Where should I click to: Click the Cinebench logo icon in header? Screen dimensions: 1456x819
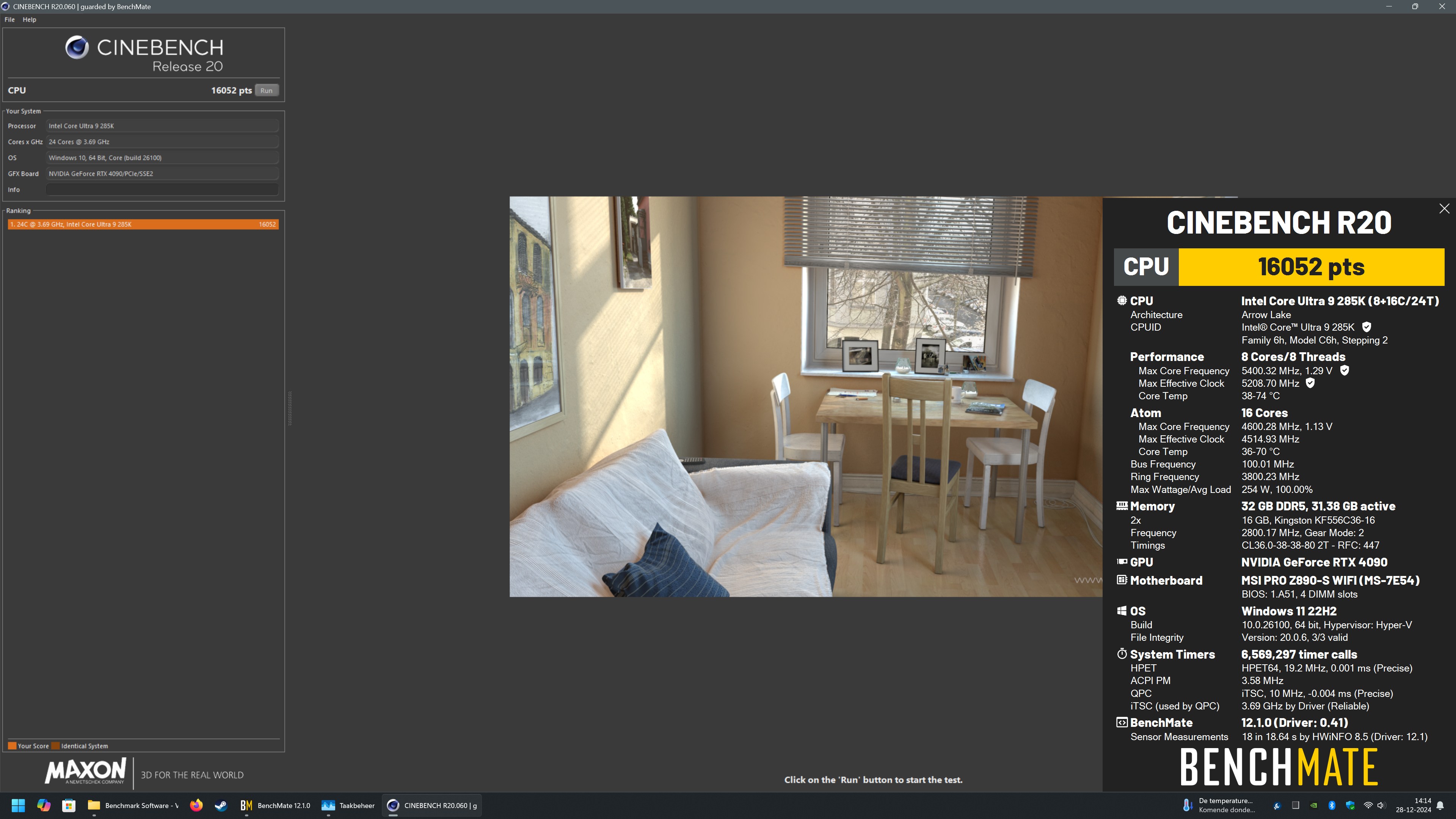pyautogui.click(x=77, y=47)
